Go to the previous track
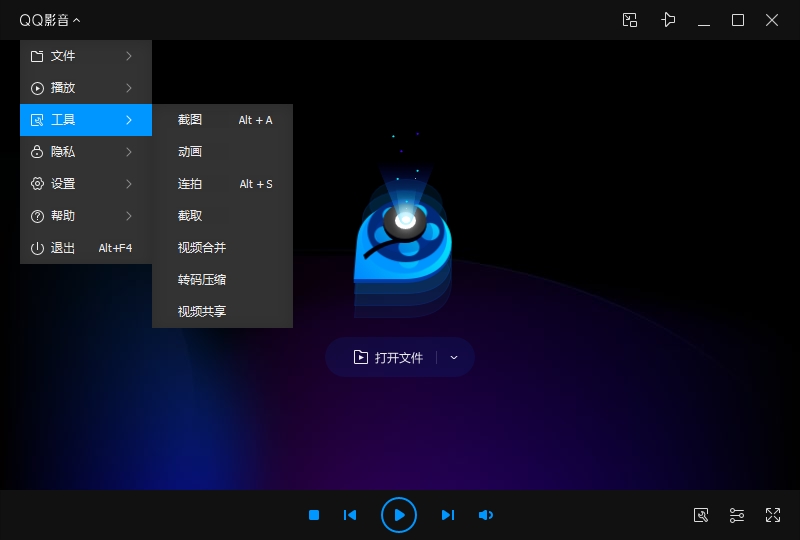This screenshot has width=800, height=540. [x=350, y=515]
